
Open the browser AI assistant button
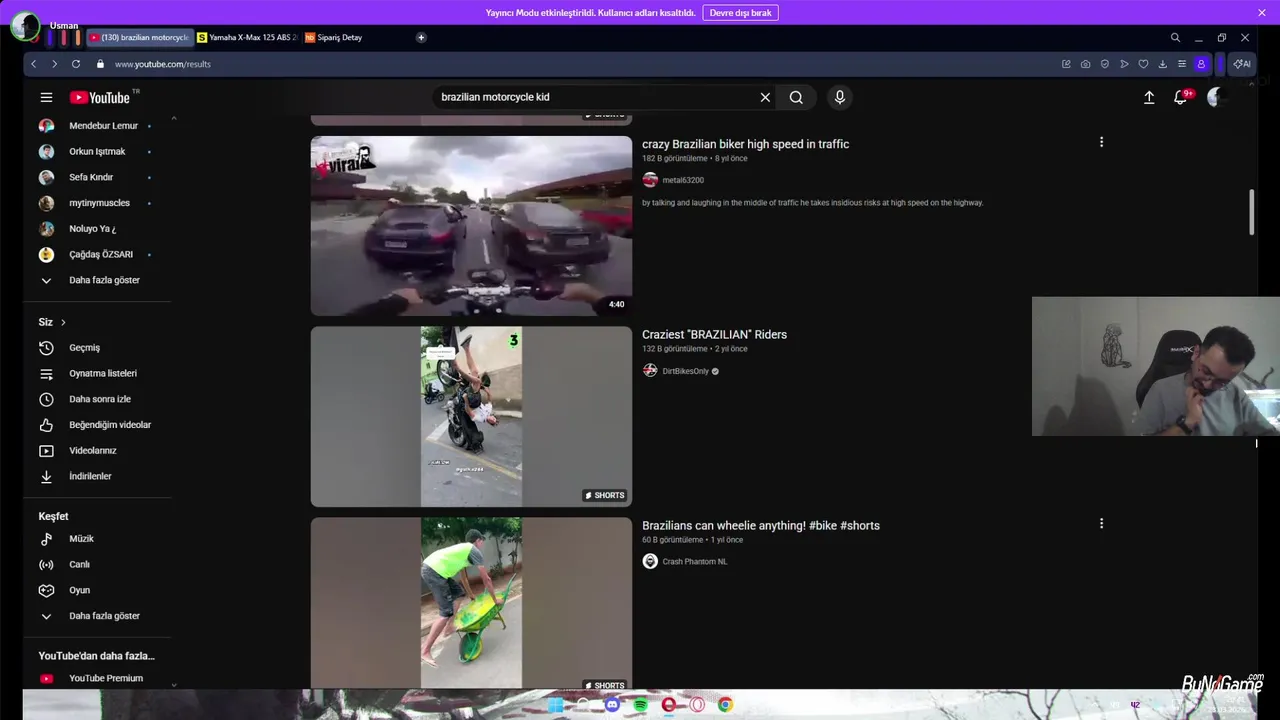[1242, 64]
